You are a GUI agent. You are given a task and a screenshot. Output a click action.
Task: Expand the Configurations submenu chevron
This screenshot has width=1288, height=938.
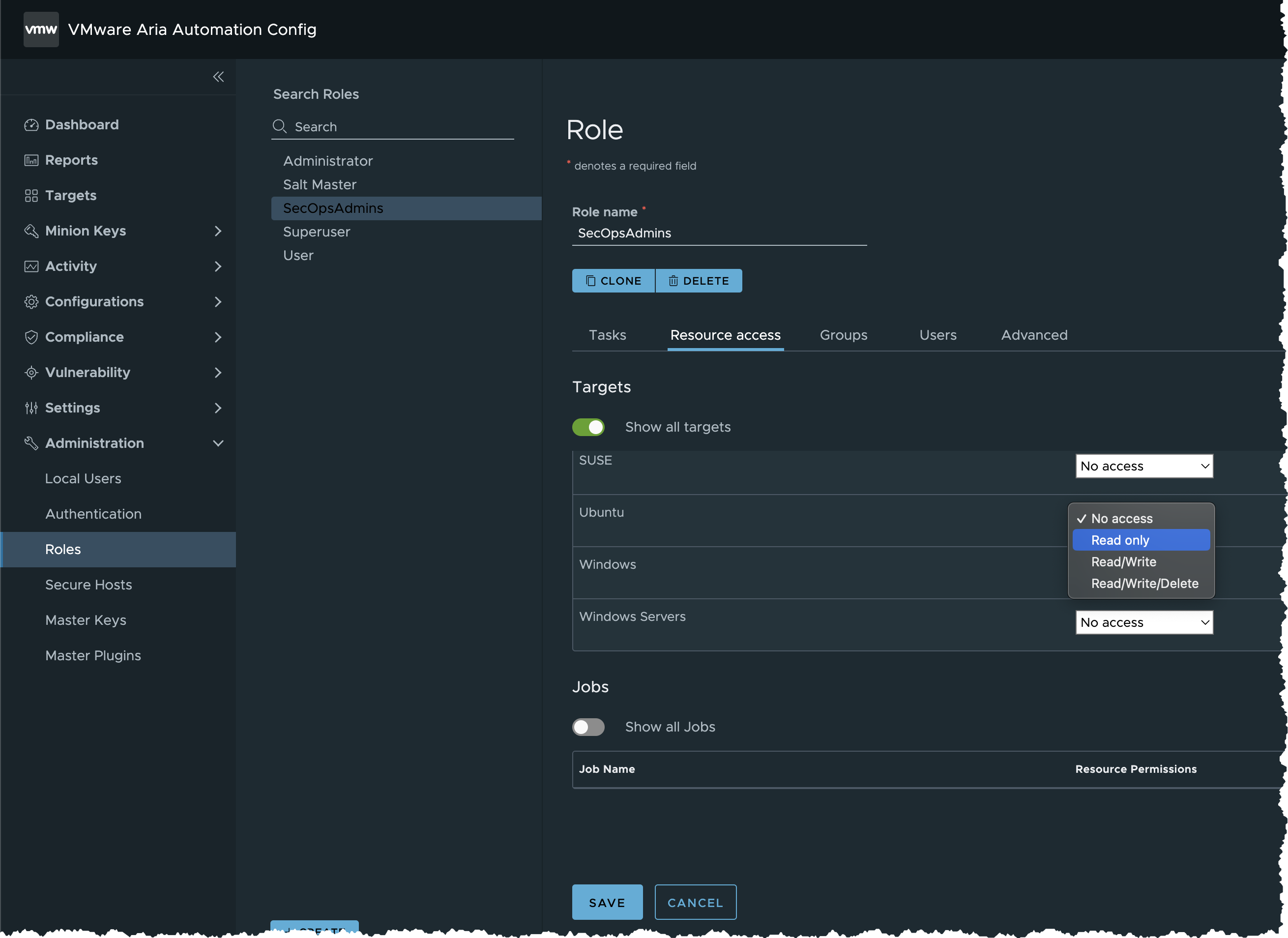(x=218, y=301)
